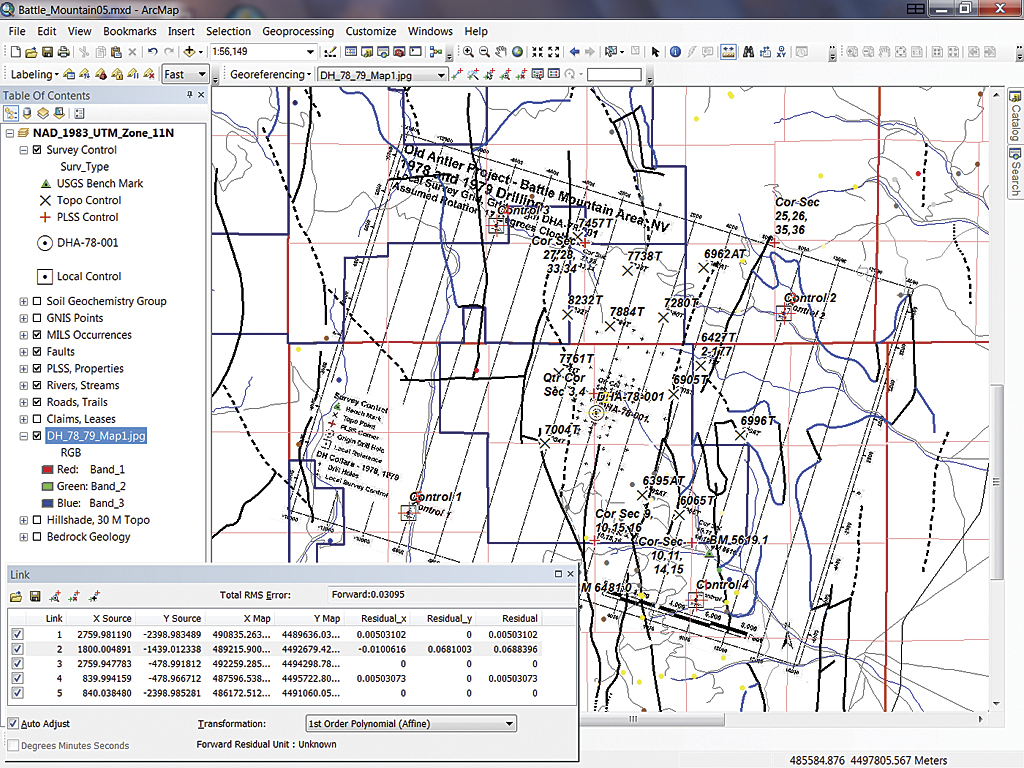The height and width of the screenshot is (768, 1024).
Task: List table of contents by drawing order
Action: [x=11, y=114]
